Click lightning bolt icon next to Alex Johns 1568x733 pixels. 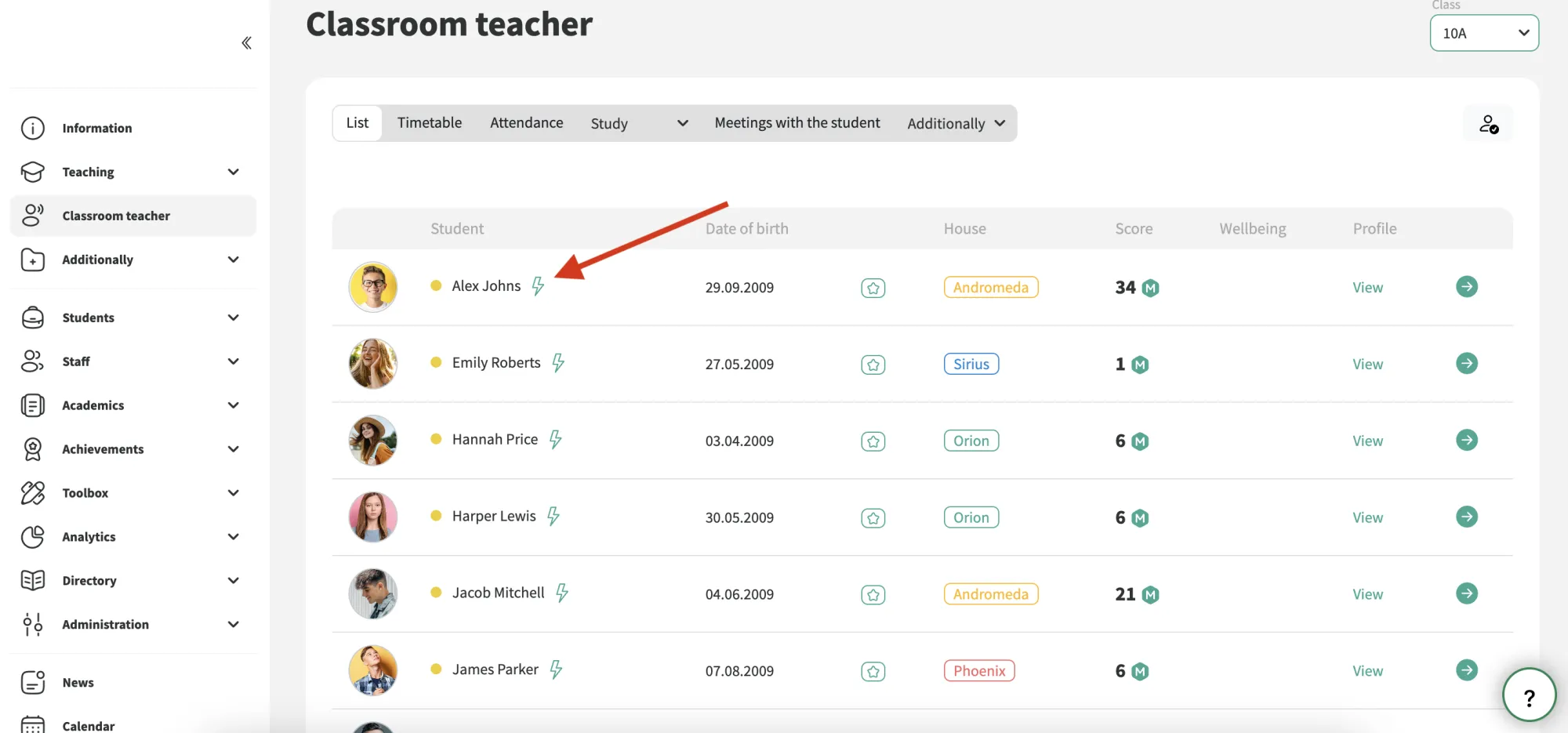pyautogui.click(x=538, y=286)
